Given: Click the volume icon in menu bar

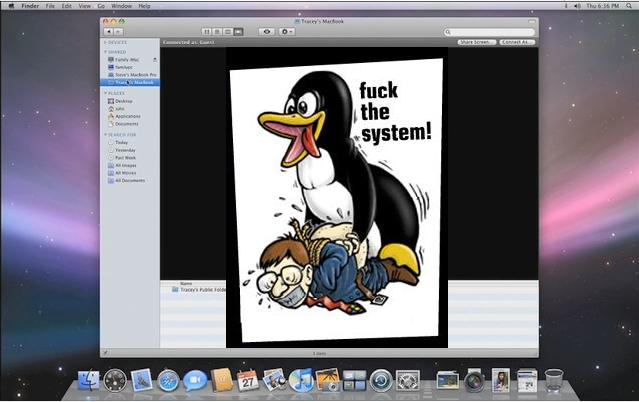Looking at the screenshot, I should click(x=577, y=6).
